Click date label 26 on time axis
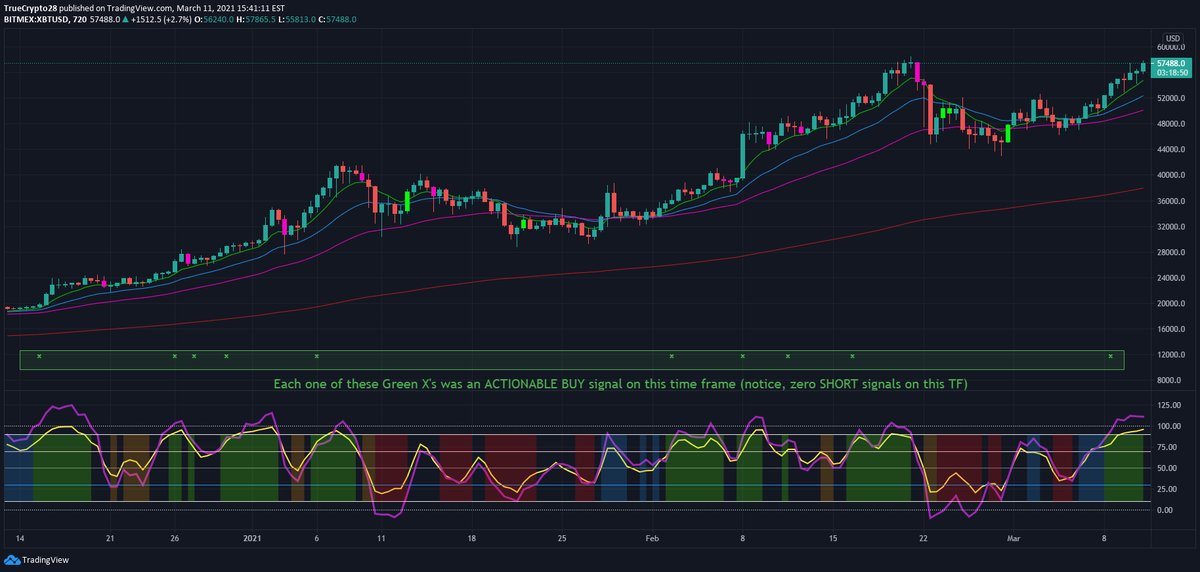 pos(174,537)
